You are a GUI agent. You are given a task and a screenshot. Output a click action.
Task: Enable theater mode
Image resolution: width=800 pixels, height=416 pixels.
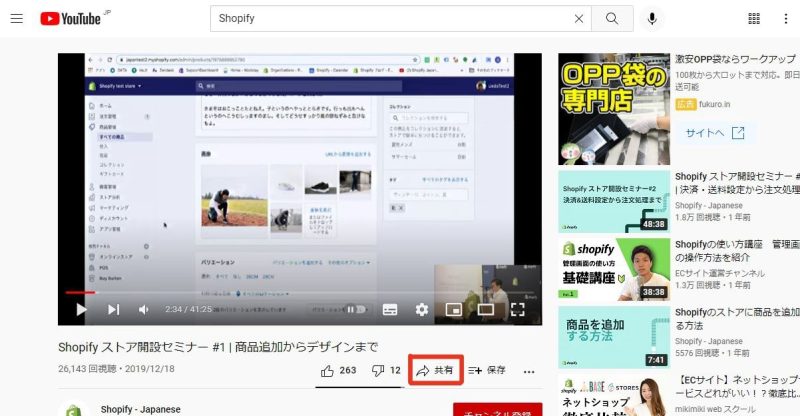485,309
